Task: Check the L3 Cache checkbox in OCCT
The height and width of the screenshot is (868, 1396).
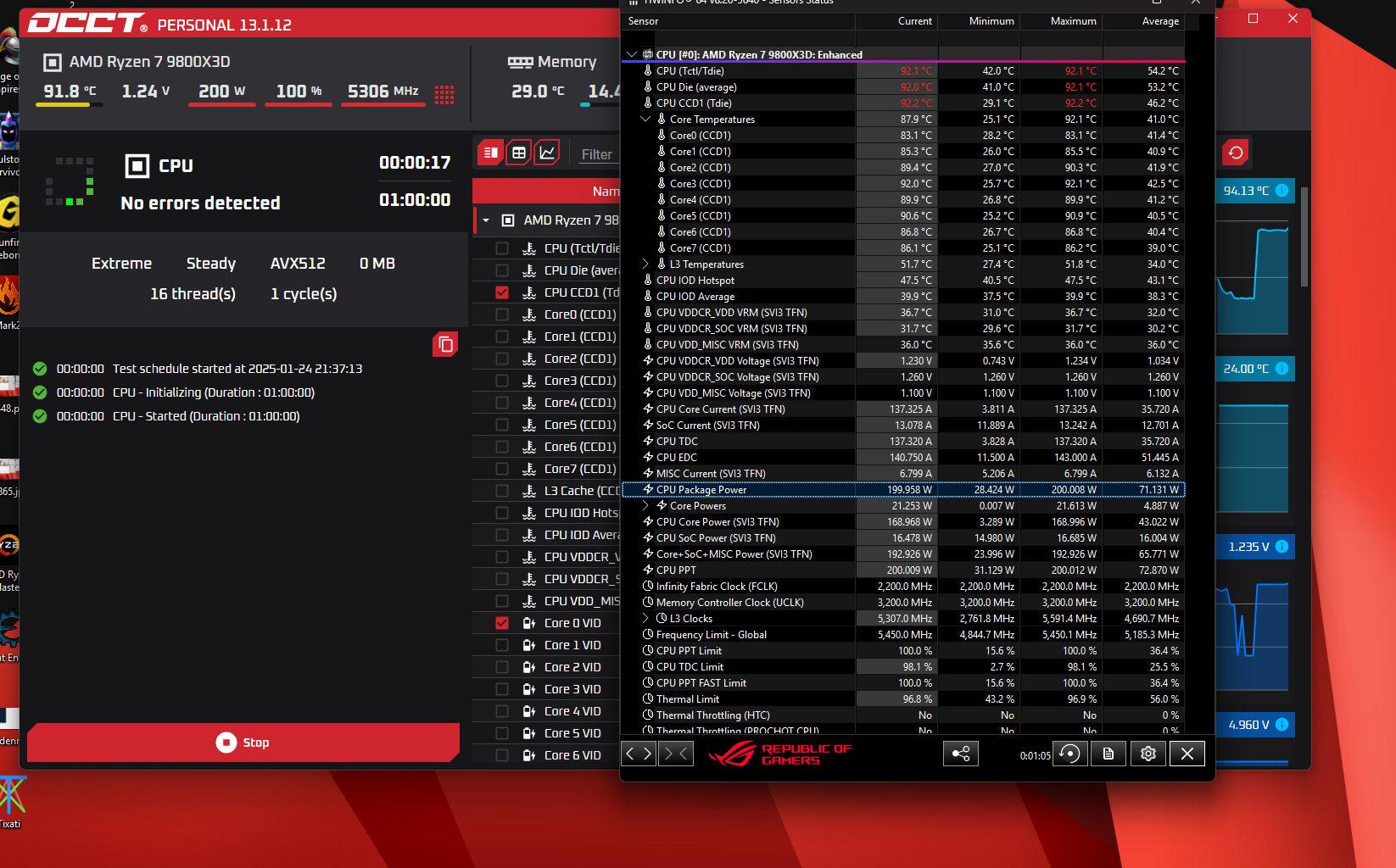Action: [x=502, y=491]
